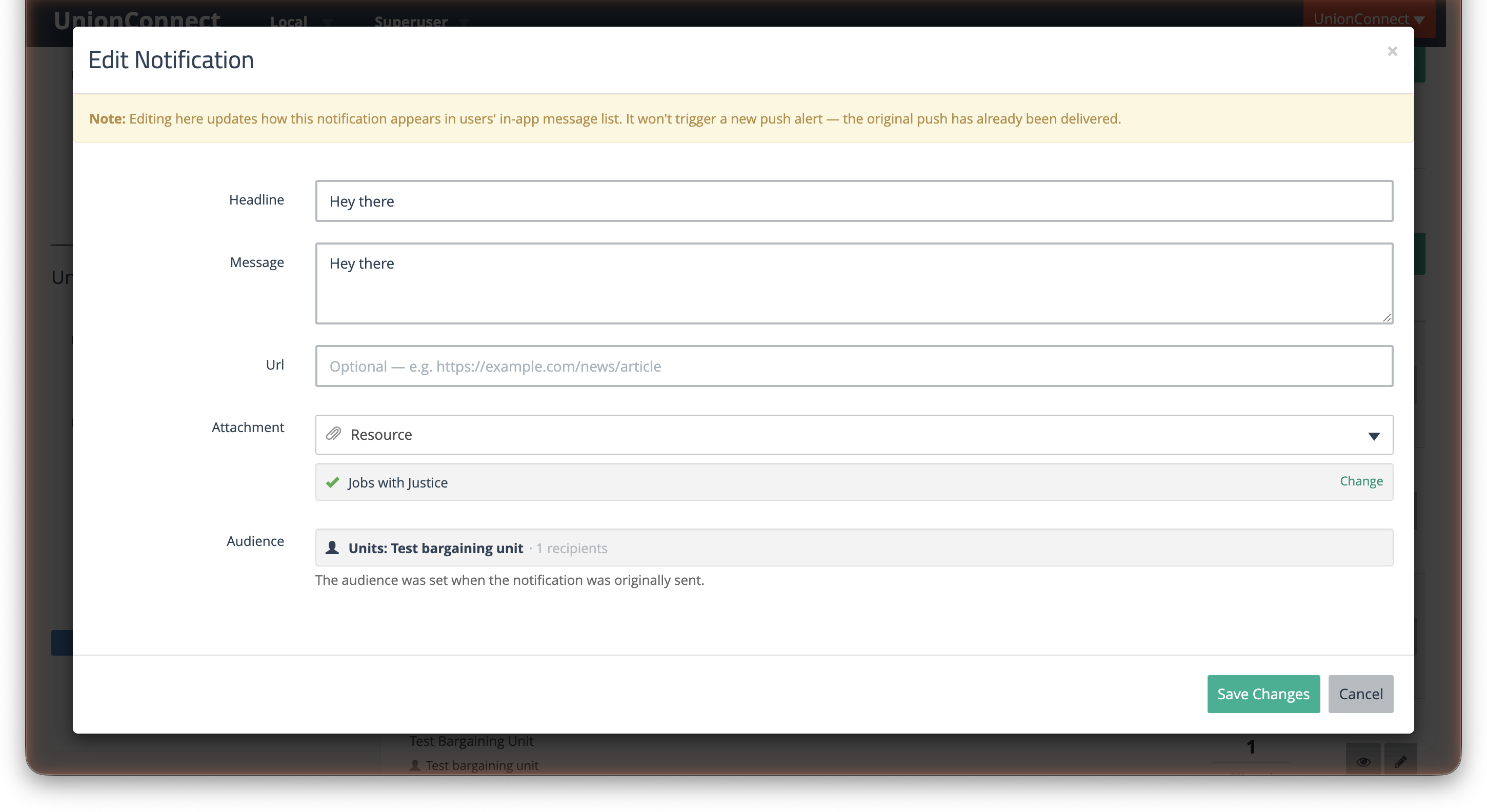Click the person icon in Audience field
This screenshot has width=1487, height=812.
[332, 547]
